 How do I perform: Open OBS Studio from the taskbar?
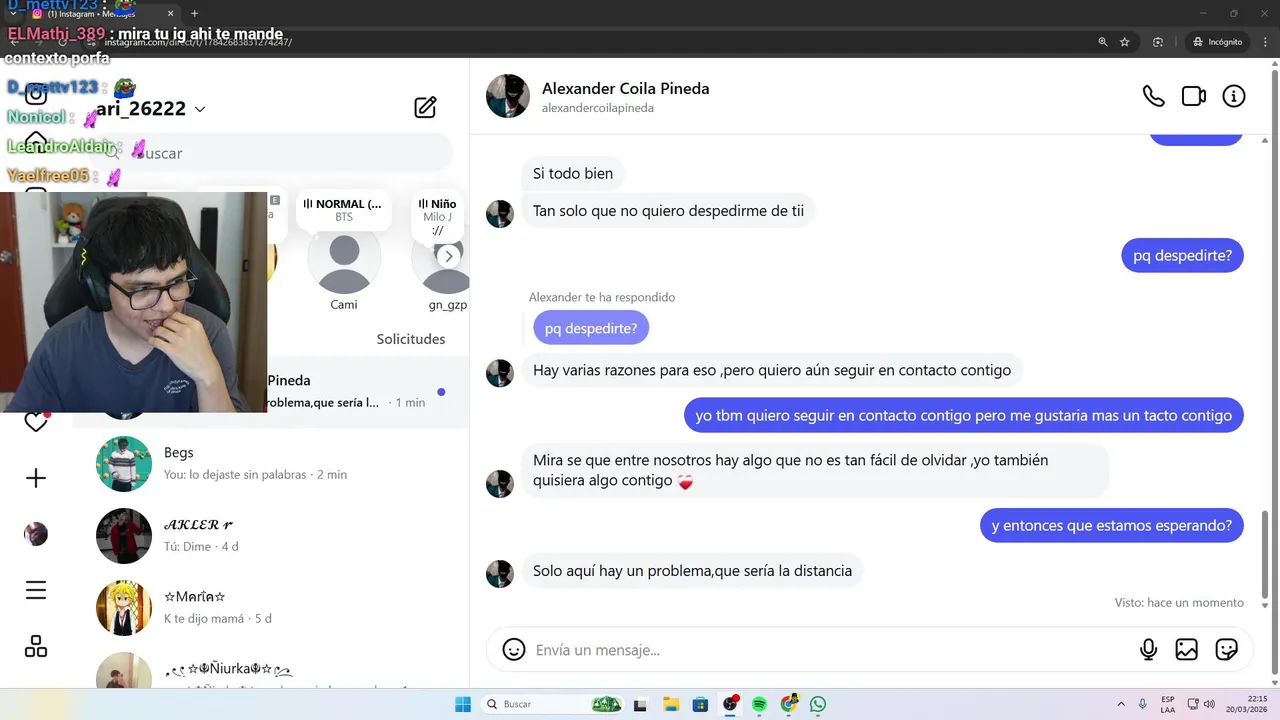[x=730, y=704]
